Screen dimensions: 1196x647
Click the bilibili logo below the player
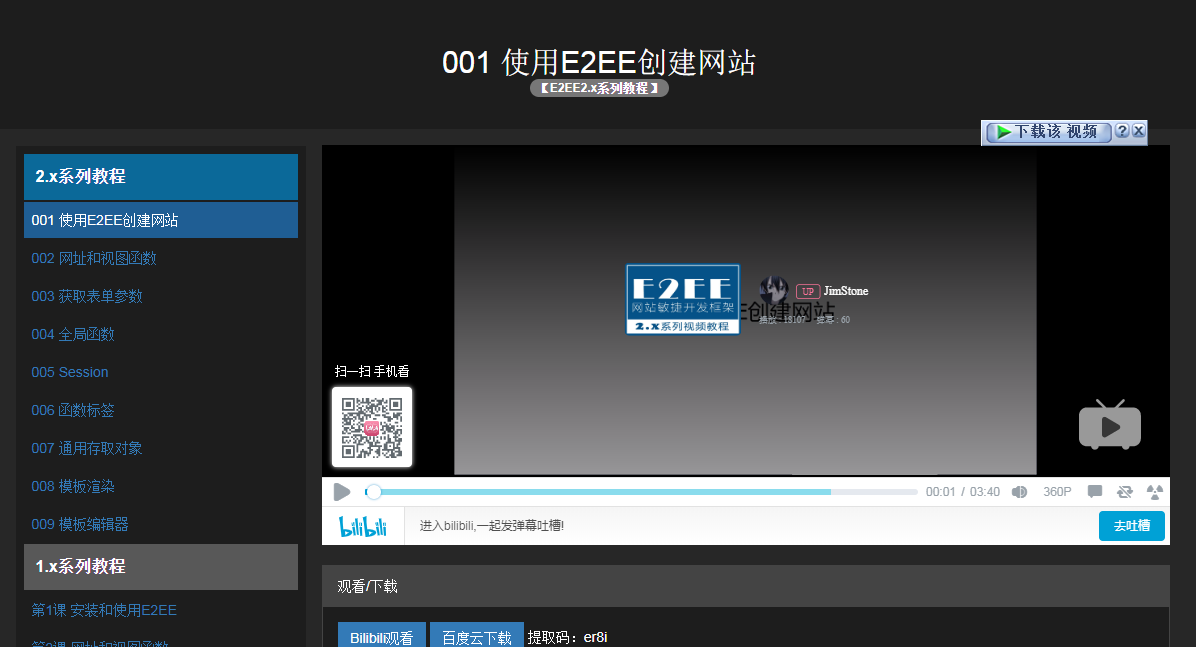363,526
